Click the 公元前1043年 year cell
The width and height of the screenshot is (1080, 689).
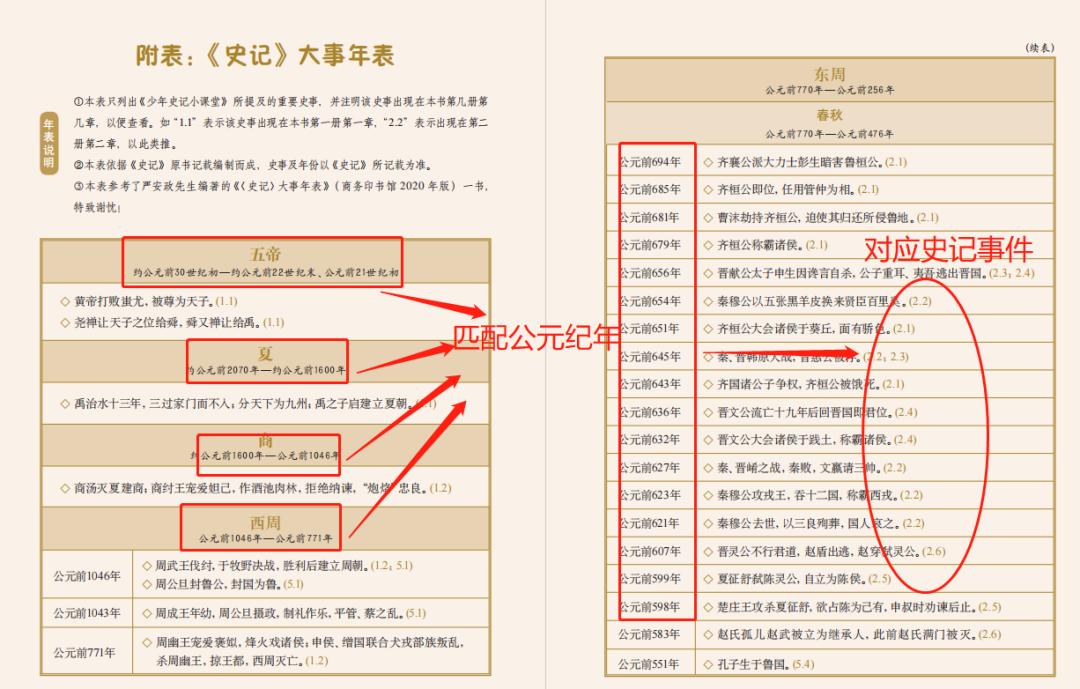pos(87,613)
